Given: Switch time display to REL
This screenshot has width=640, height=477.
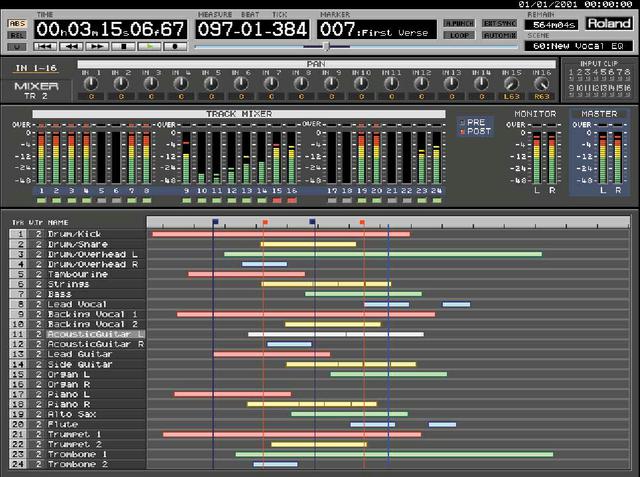Looking at the screenshot, I should pyautogui.click(x=17, y=34).
